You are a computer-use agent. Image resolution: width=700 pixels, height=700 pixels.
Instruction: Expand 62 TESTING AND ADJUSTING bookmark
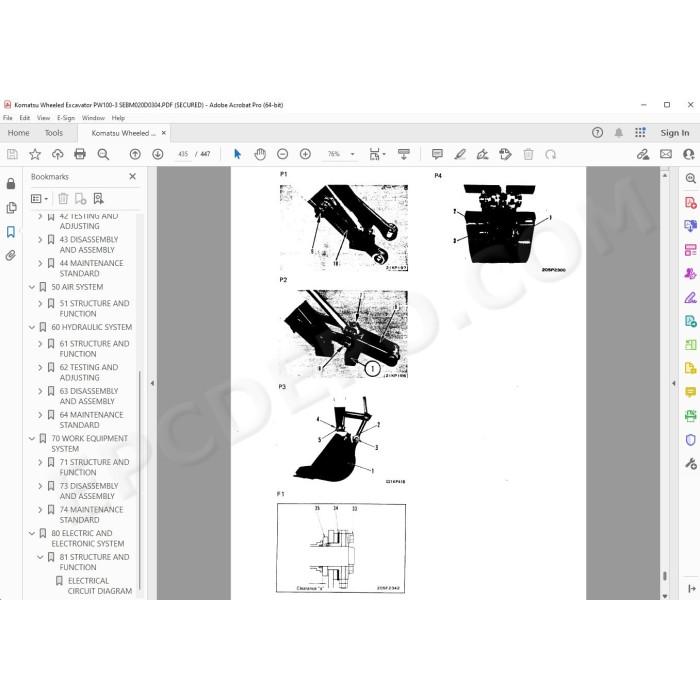[x=40, y=367]
